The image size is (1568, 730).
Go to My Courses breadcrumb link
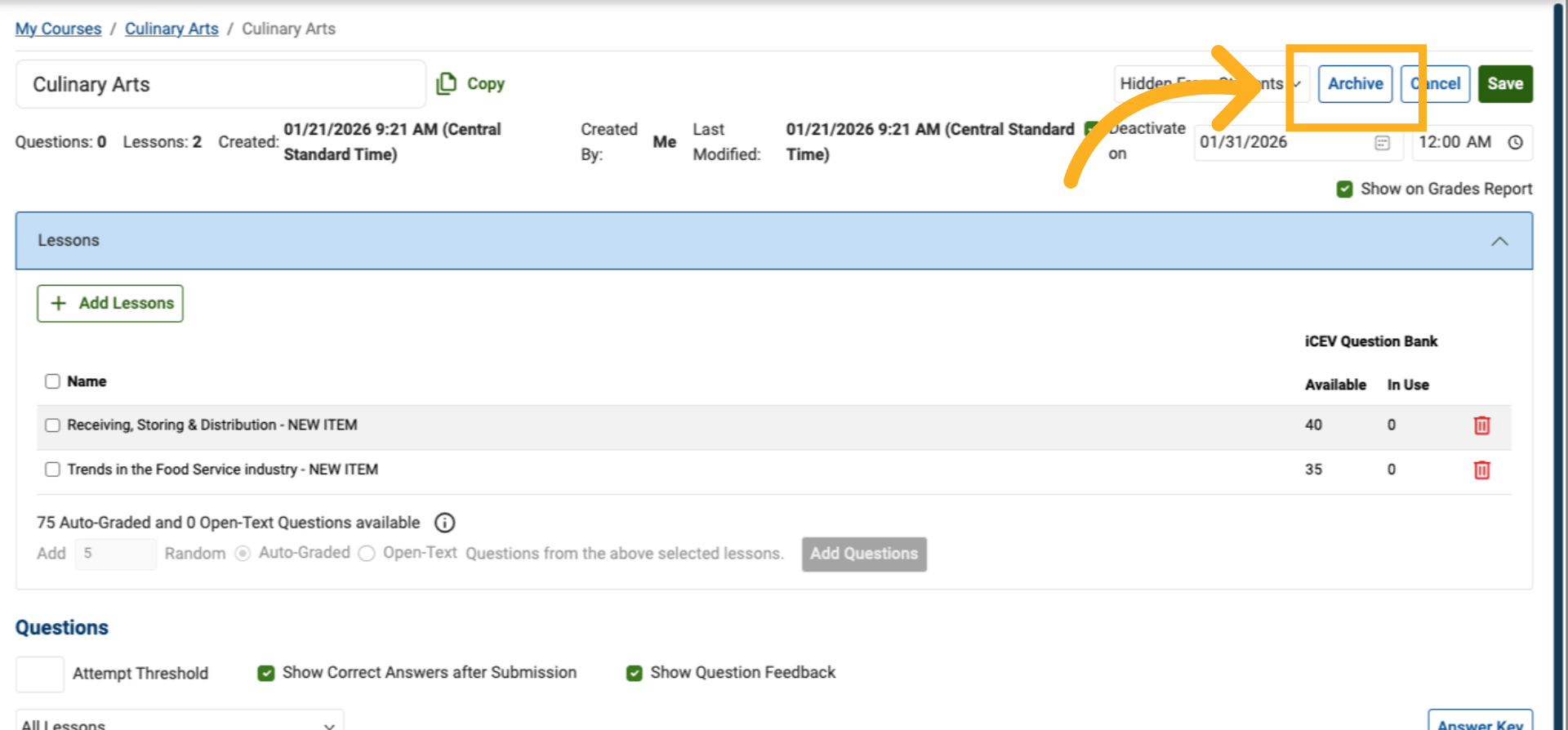tap(58, 29)
